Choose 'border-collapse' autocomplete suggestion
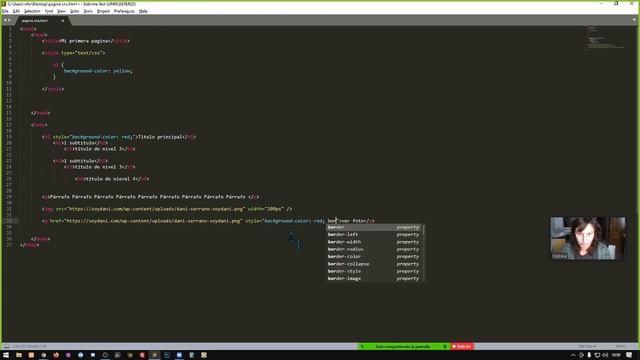This screenshot has height=360, width=640. tap(374, 264)
